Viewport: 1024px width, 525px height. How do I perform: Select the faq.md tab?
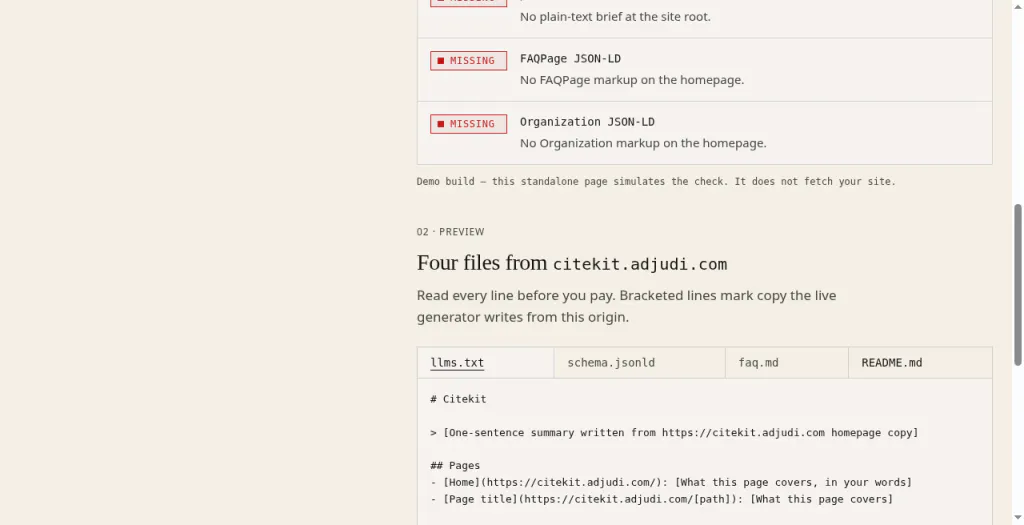(786, 362)
